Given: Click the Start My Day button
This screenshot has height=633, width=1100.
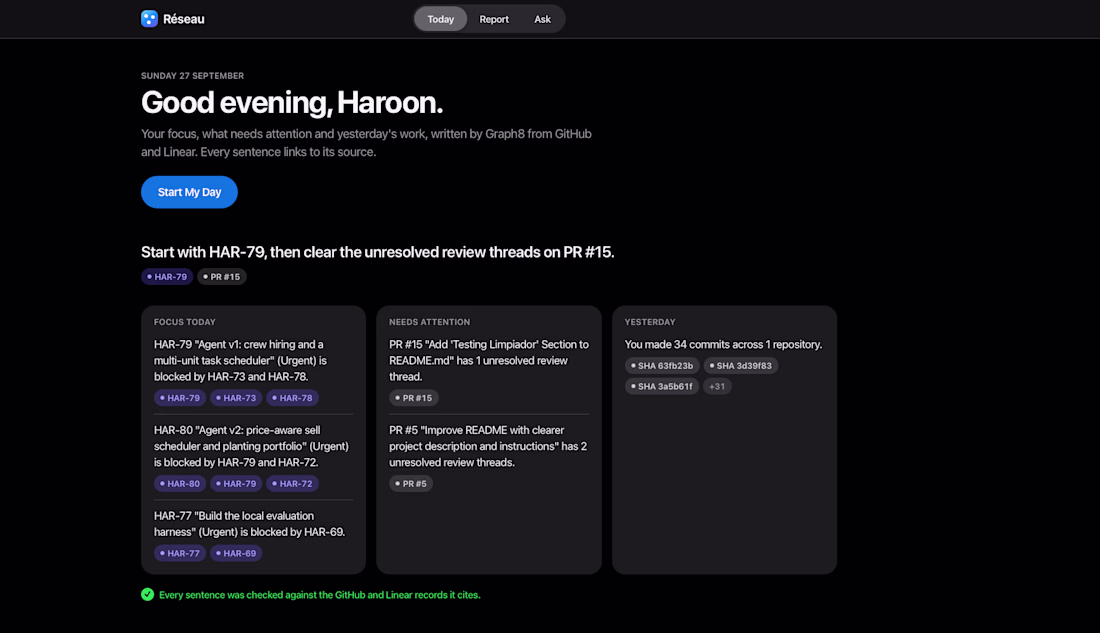Looking at the screenshot, I should pyautogui.click(x=189, y=192).
